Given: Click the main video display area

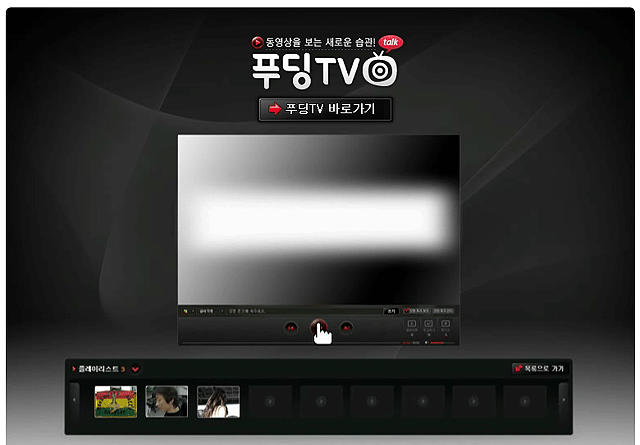Looking at the screenshot, I should [318, 220].
